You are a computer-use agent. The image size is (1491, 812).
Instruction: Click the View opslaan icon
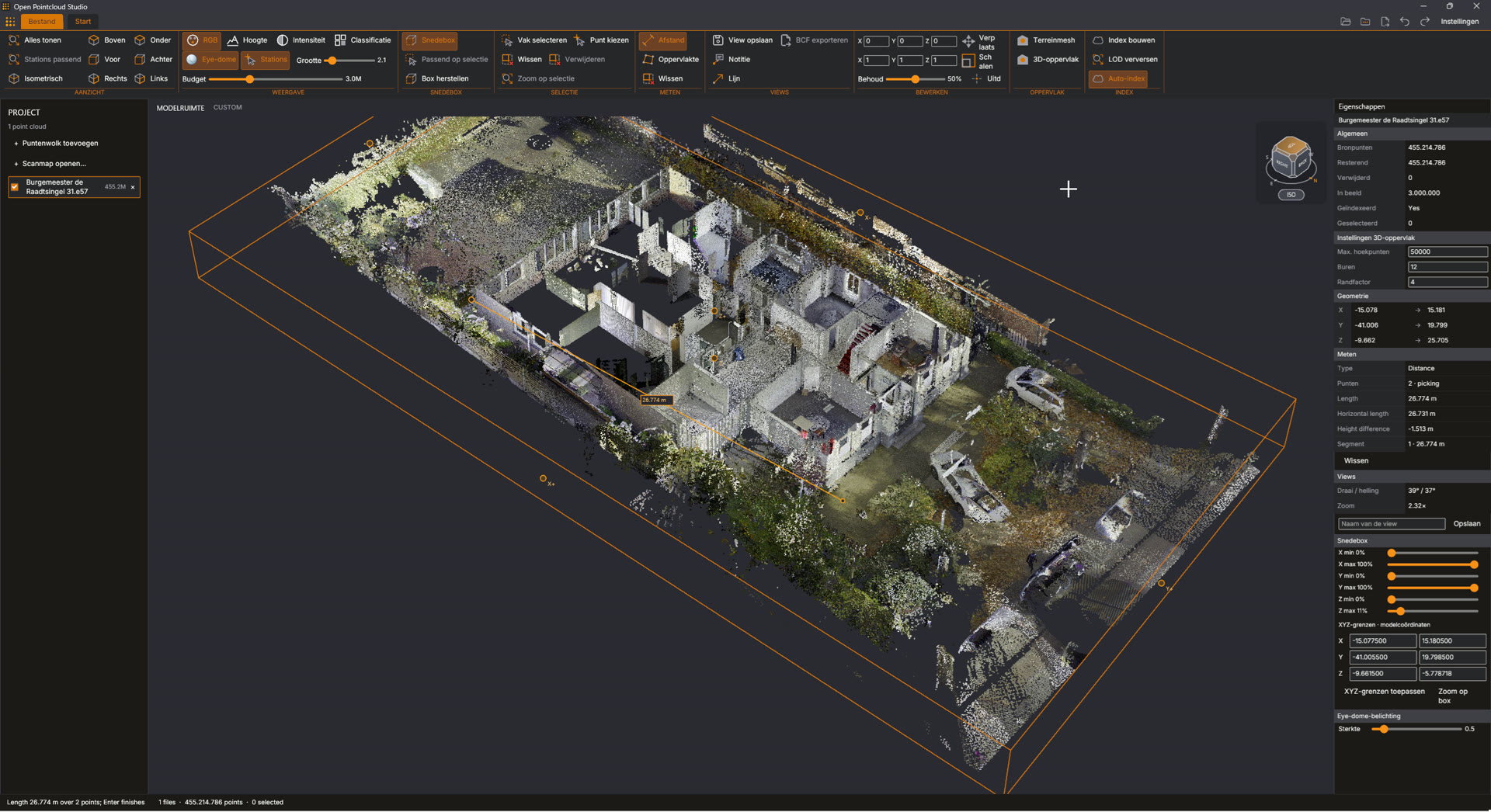[x=718, y=40]
